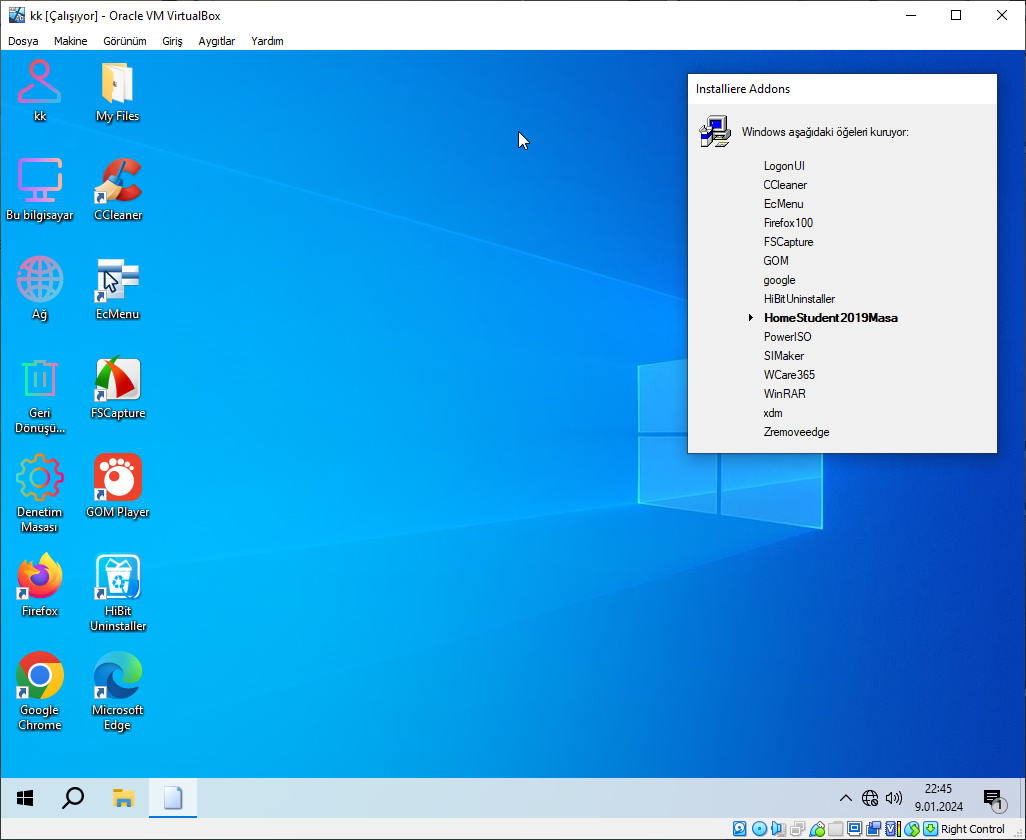Click the clock showing 22:45
This screenshot has width=1026, height=840.
coord(938,789)
